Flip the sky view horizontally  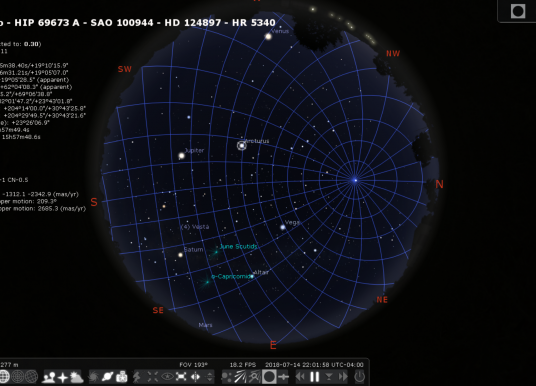point(195,377)
